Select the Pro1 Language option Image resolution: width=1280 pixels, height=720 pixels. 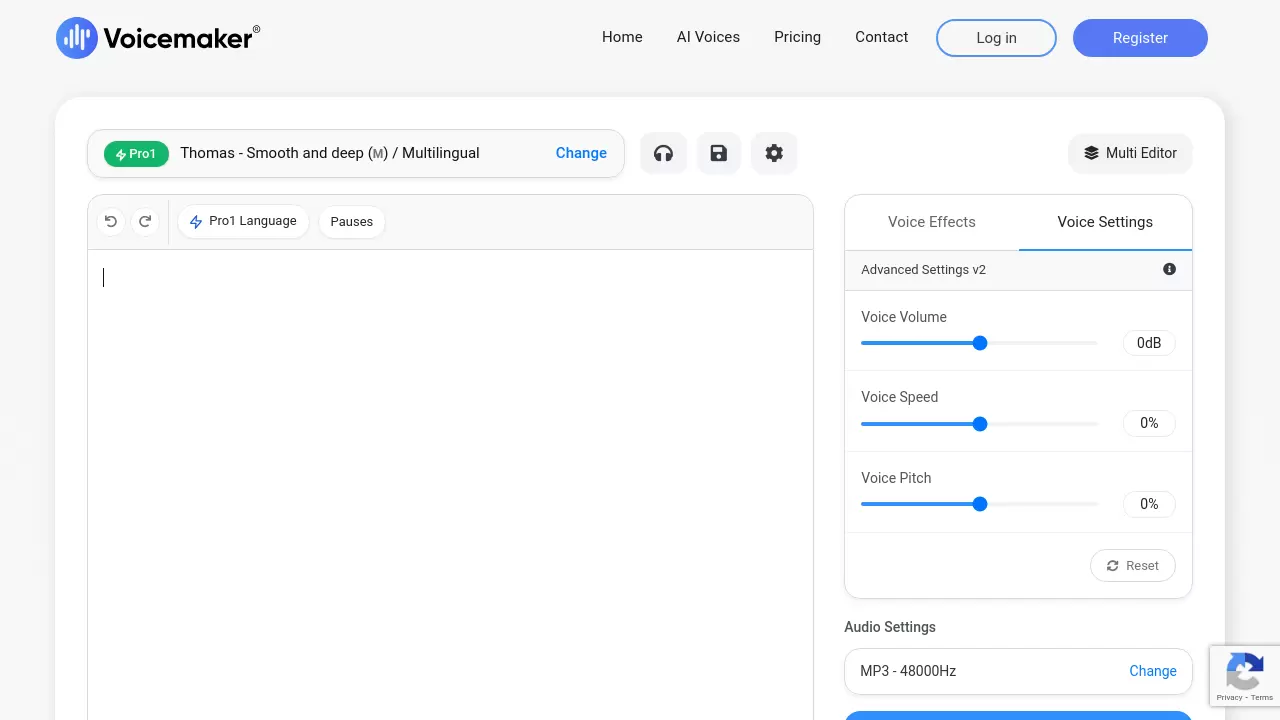(243, 221)
